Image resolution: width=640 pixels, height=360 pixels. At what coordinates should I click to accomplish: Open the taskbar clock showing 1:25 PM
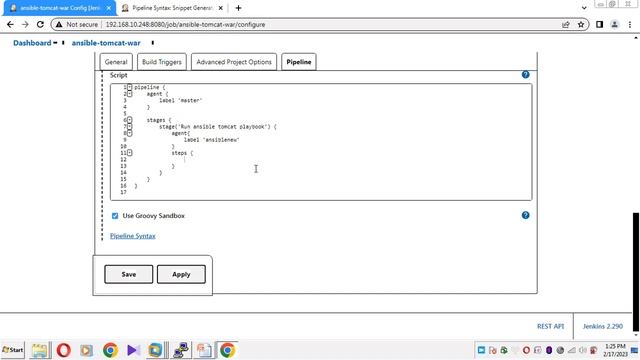[615, 350]
